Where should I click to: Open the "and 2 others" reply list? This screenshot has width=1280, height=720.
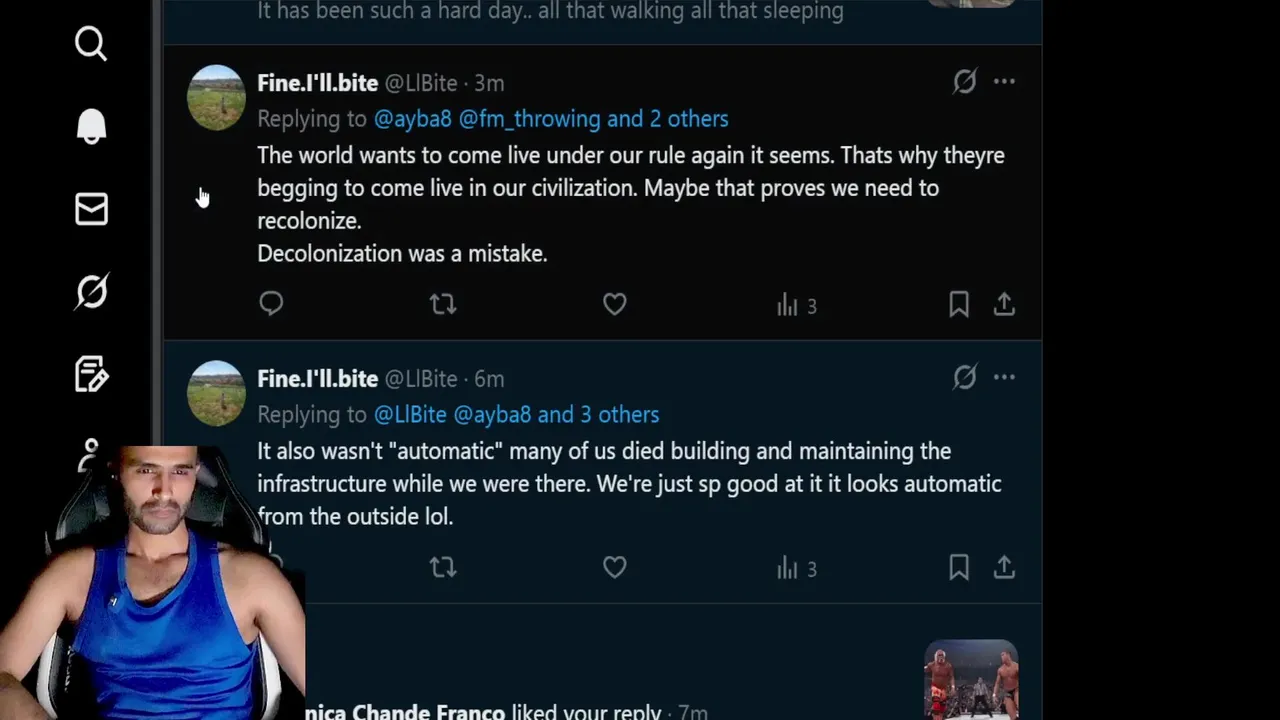(x=667, y=119)
